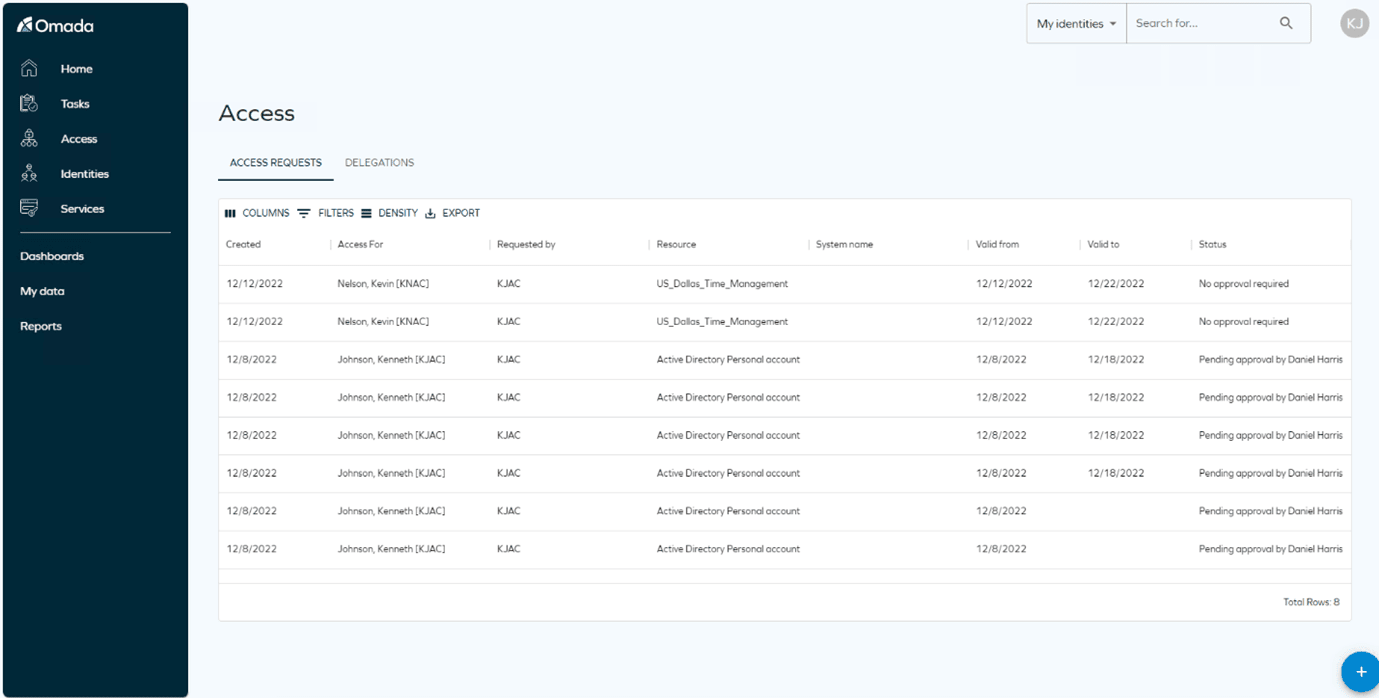1379x698 pixels.
Task: Click the blue plus floating action button
Action: click(1360, 671)
